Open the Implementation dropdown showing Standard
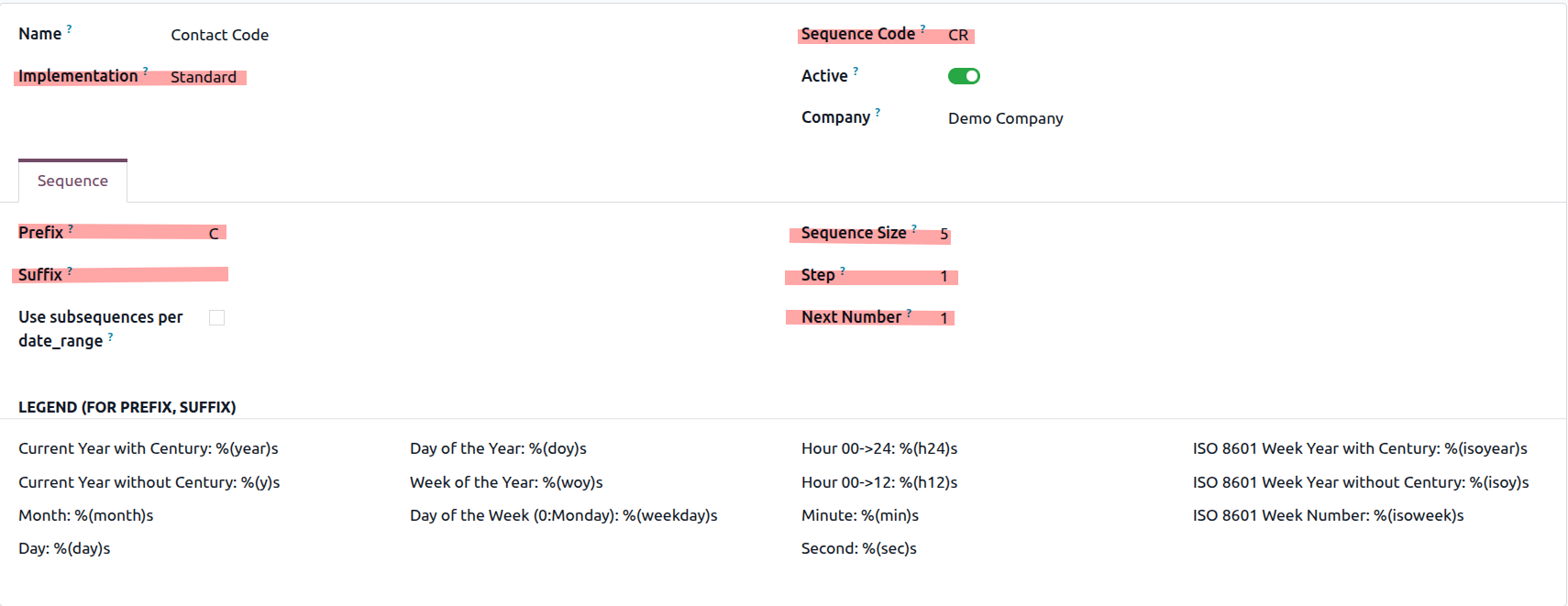The width and height of the screenshot is (1568, 606). [204, 77]
